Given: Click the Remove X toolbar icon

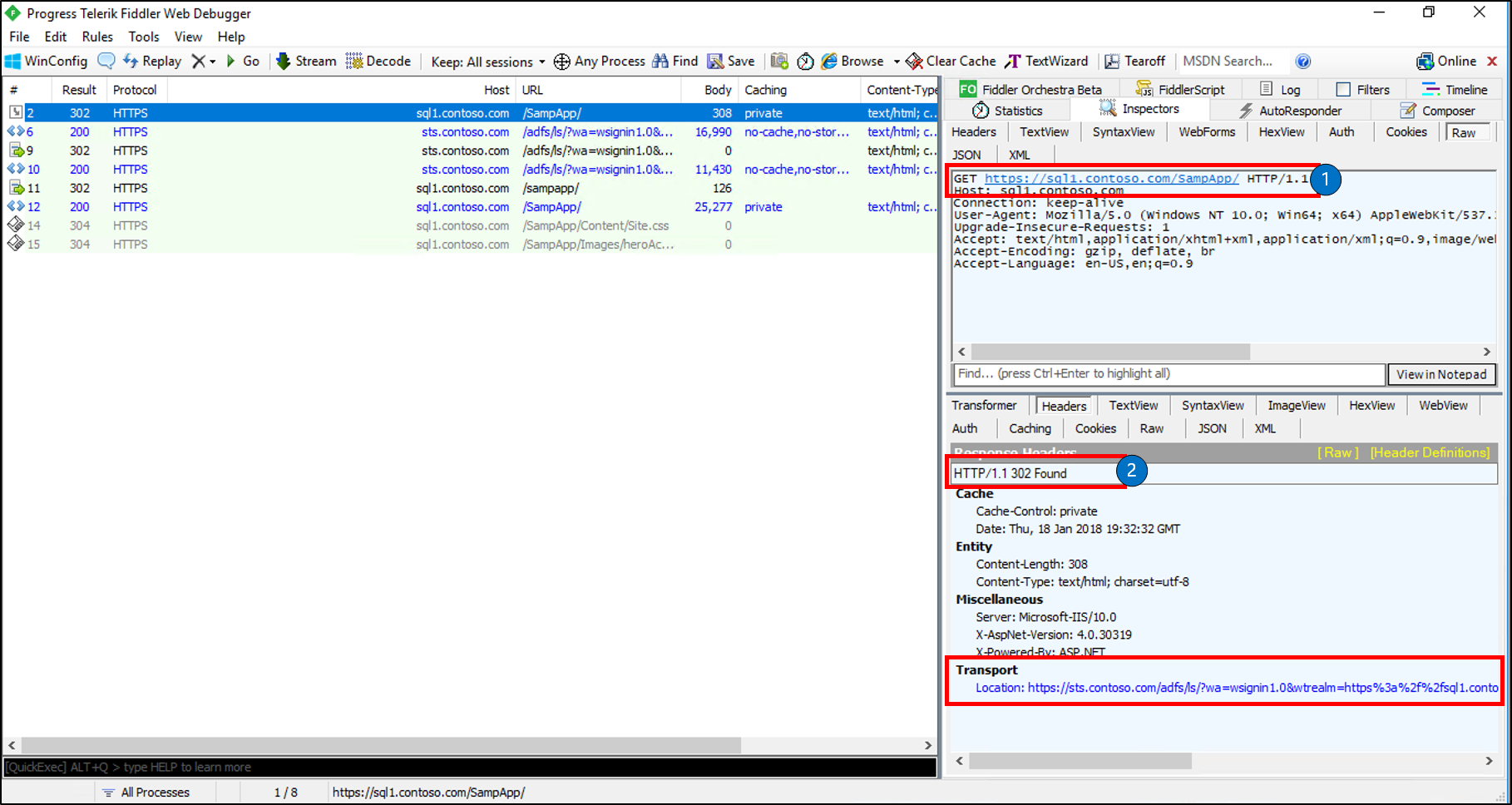Looking at the screenshot, I should (198, 61).
